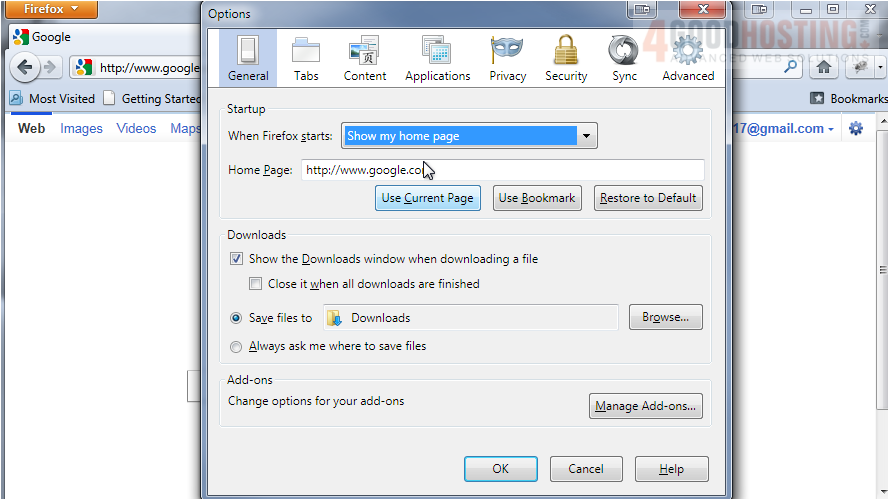Open the Content options panel
The image size is (889, 500).
pyautogui.click(x=364, y=58)
